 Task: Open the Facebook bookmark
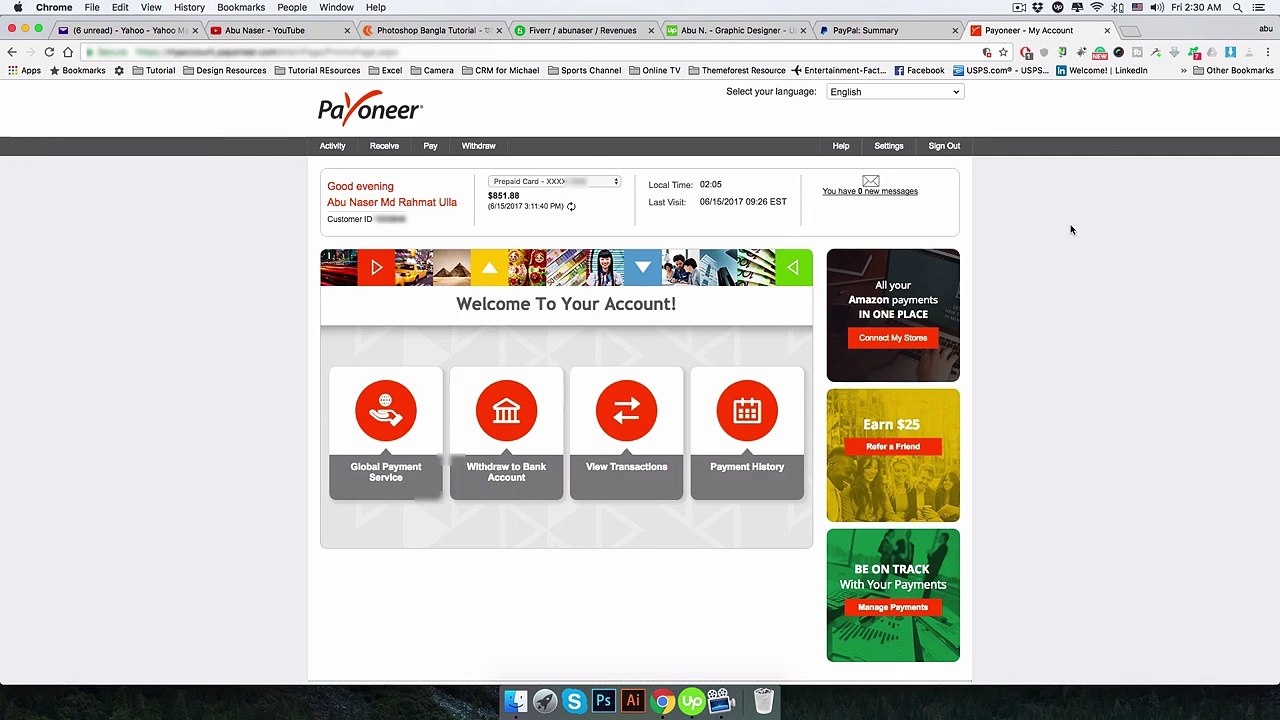tap(919, 71)
